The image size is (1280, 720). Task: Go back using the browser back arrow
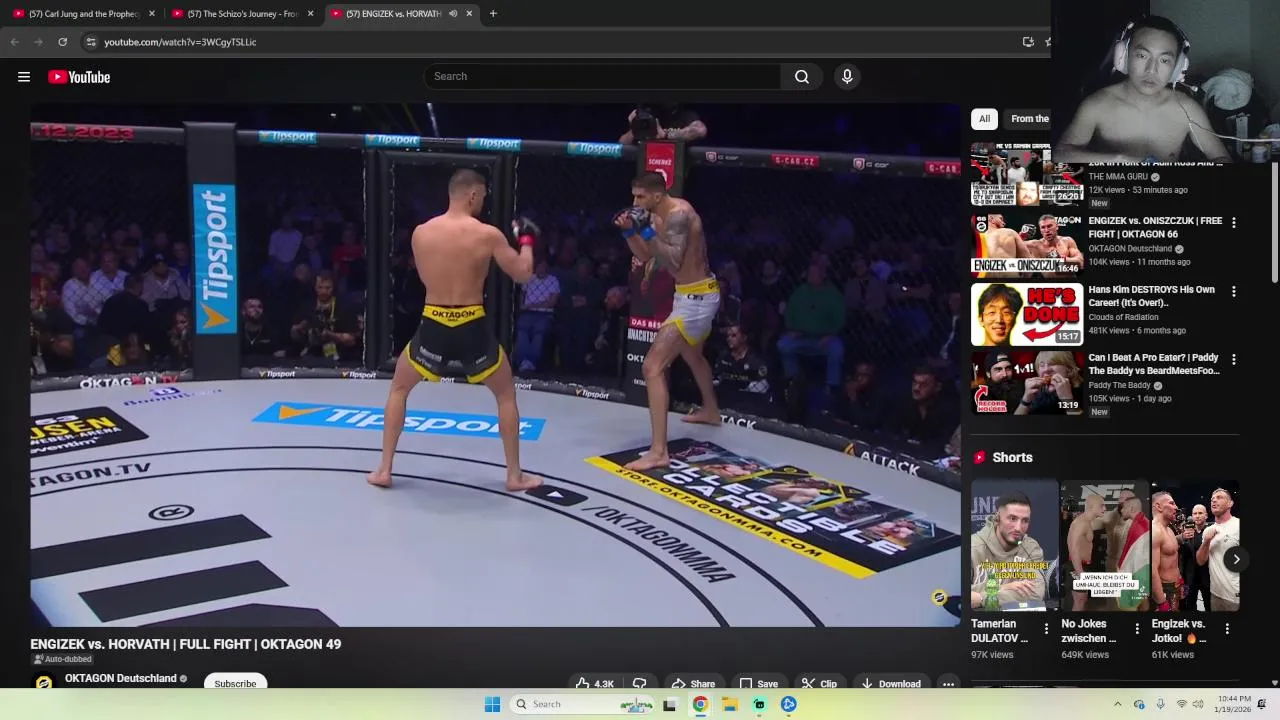pyautogui.click(x=14, y=42)
